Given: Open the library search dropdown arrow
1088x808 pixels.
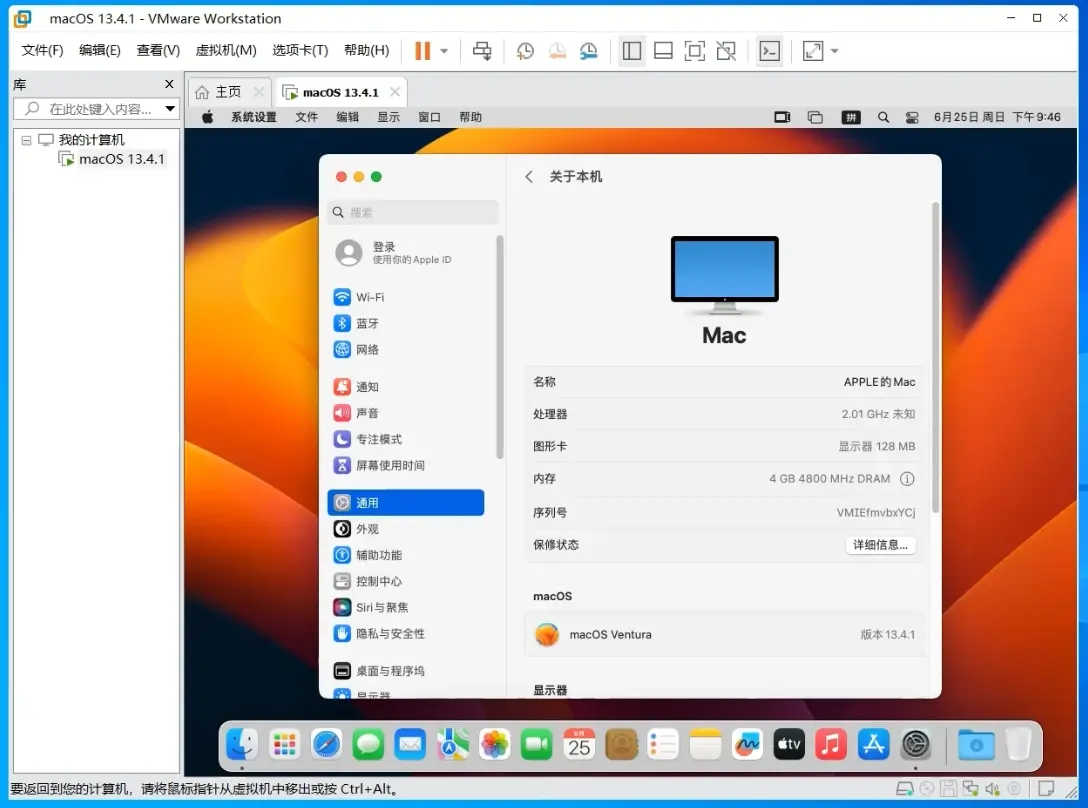Looking at the screenshot, I should (170, 109).
